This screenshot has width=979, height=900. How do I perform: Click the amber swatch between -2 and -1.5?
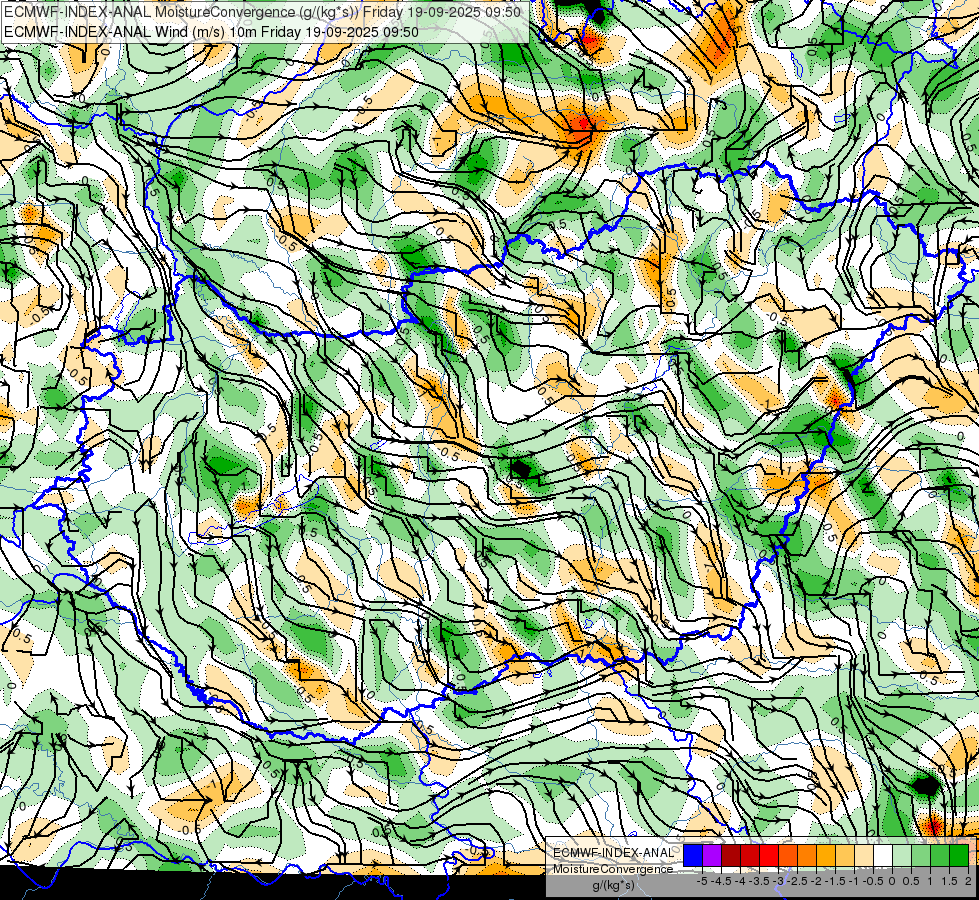(826, 855)
